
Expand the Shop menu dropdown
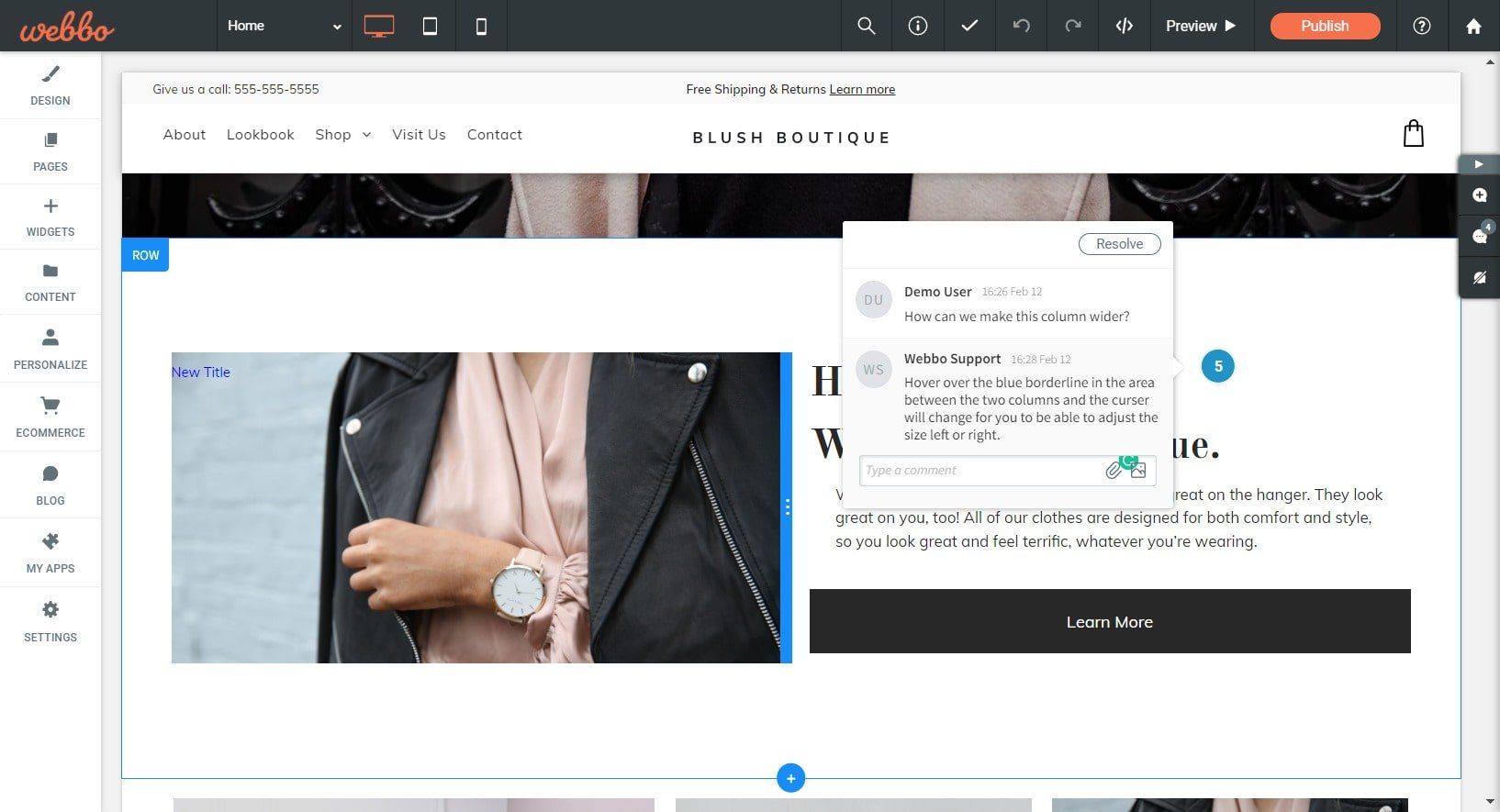pyautogui.click(x=343, y=135)
